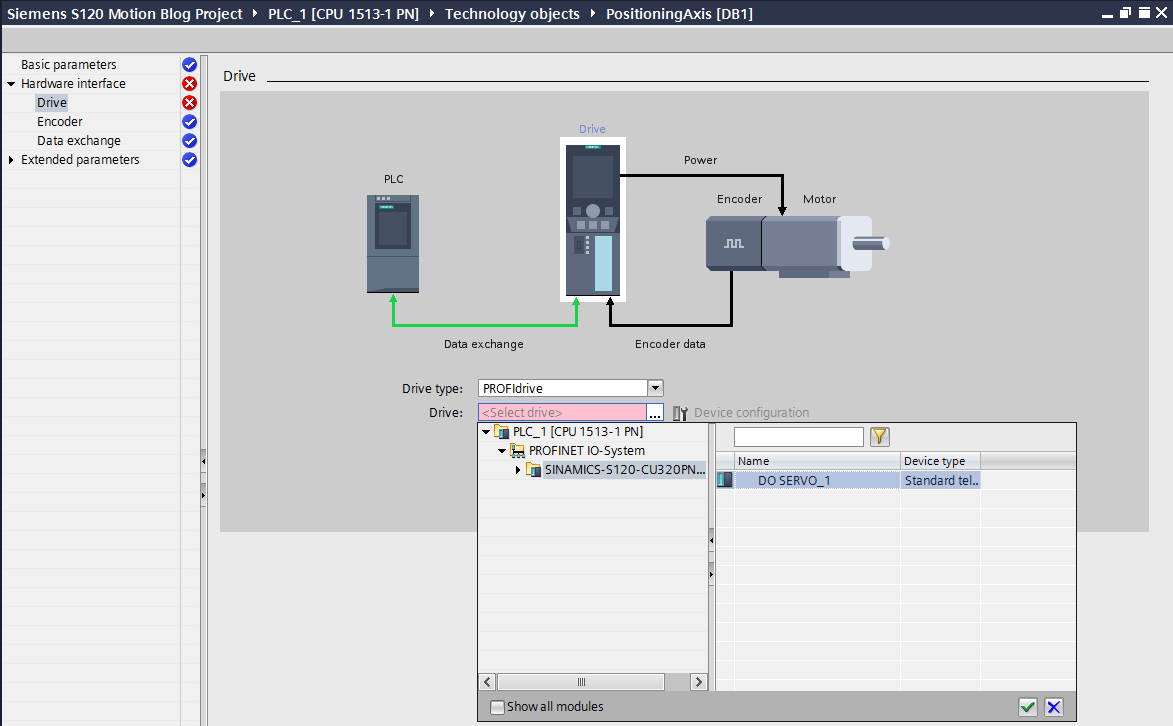The image size is (1173, 726).
Task: Select Drive under Hardware interface
Action: coord(52,103)
